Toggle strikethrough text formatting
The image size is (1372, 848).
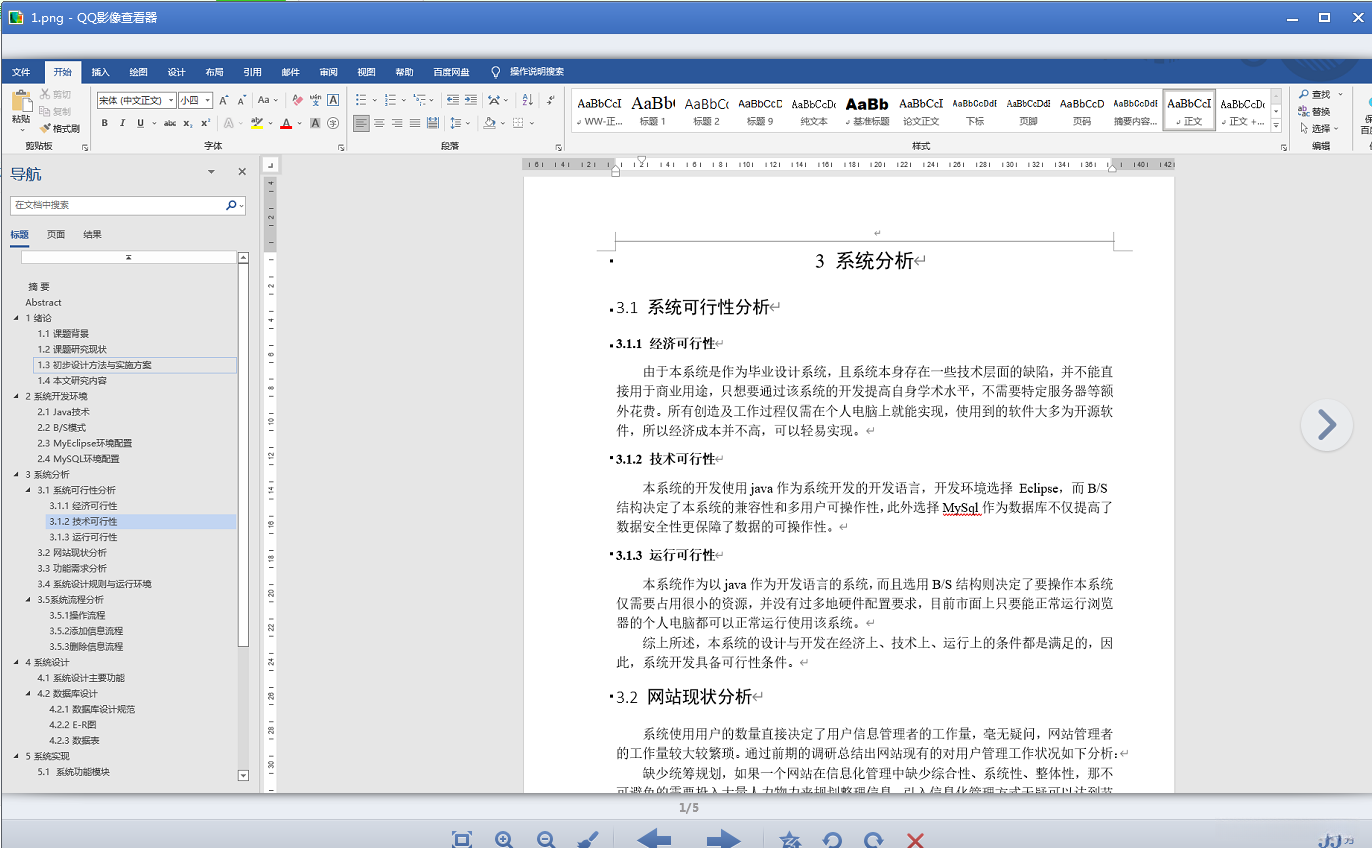[x=170, y=123]
